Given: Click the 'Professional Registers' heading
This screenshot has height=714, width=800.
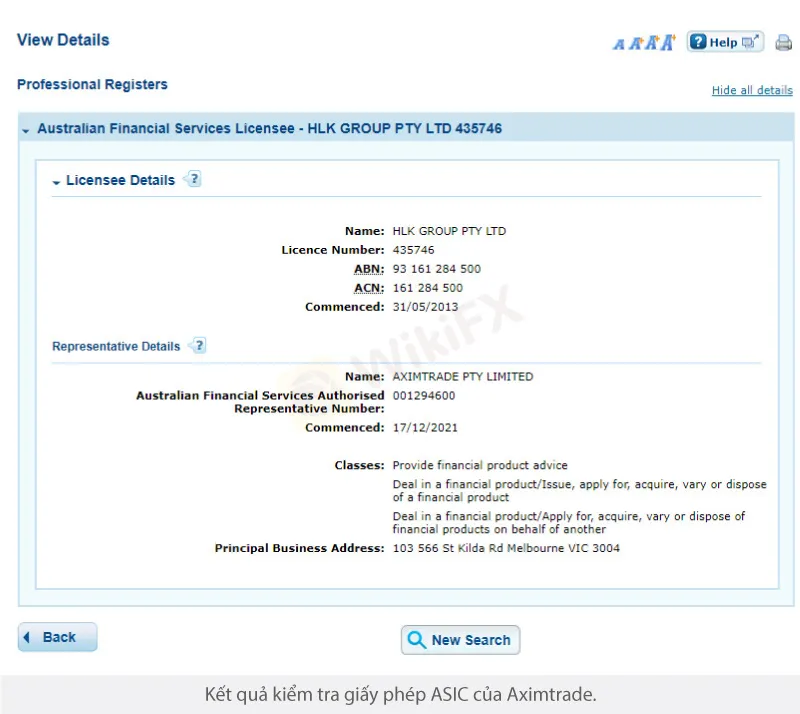Looking at the screenshot, I should pyautogui.click(x=92, y=84).
